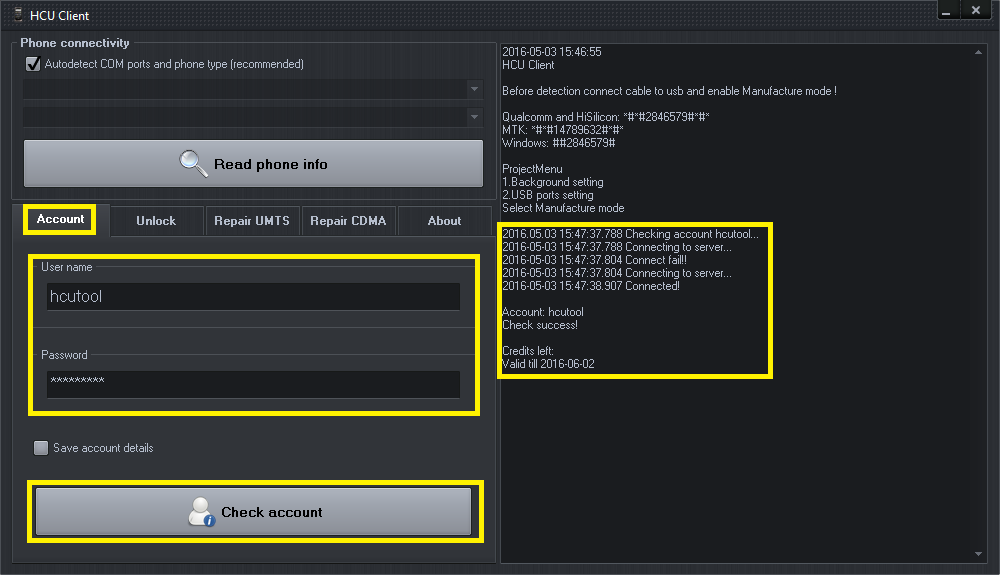Viewport: 1000px width, 575px height.
Task: Click the 'Check success!' log line
Action: (540, 325)
